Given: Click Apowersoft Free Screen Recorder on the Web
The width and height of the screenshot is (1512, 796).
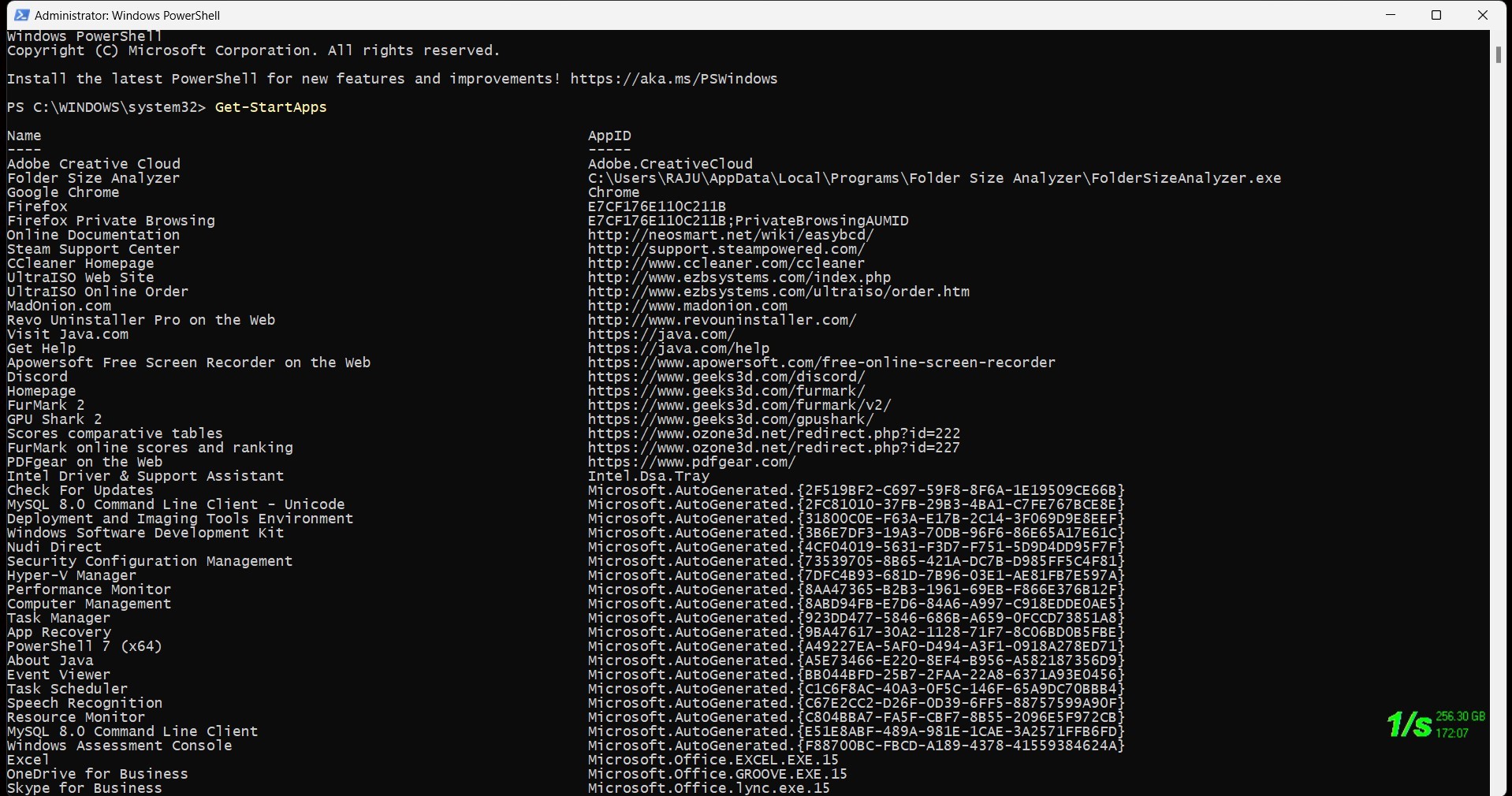Looking at the screenshot, I should point(189,363).
